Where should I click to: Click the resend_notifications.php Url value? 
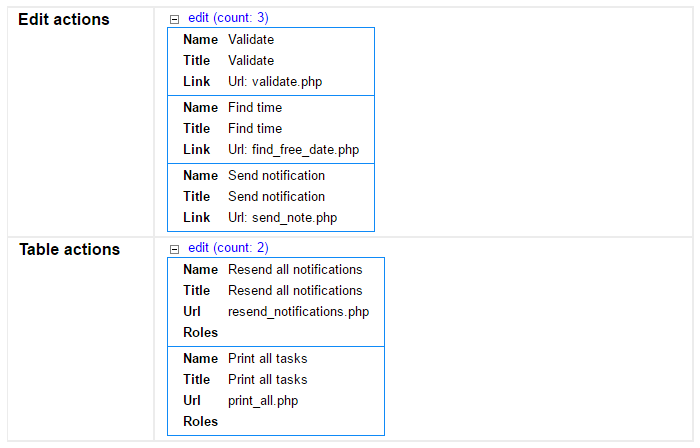pos(299,311)
